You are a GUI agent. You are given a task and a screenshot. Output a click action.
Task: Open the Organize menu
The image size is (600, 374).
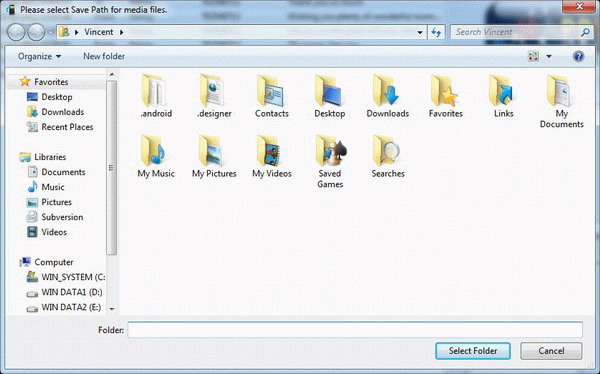click(x=39, y=56)
